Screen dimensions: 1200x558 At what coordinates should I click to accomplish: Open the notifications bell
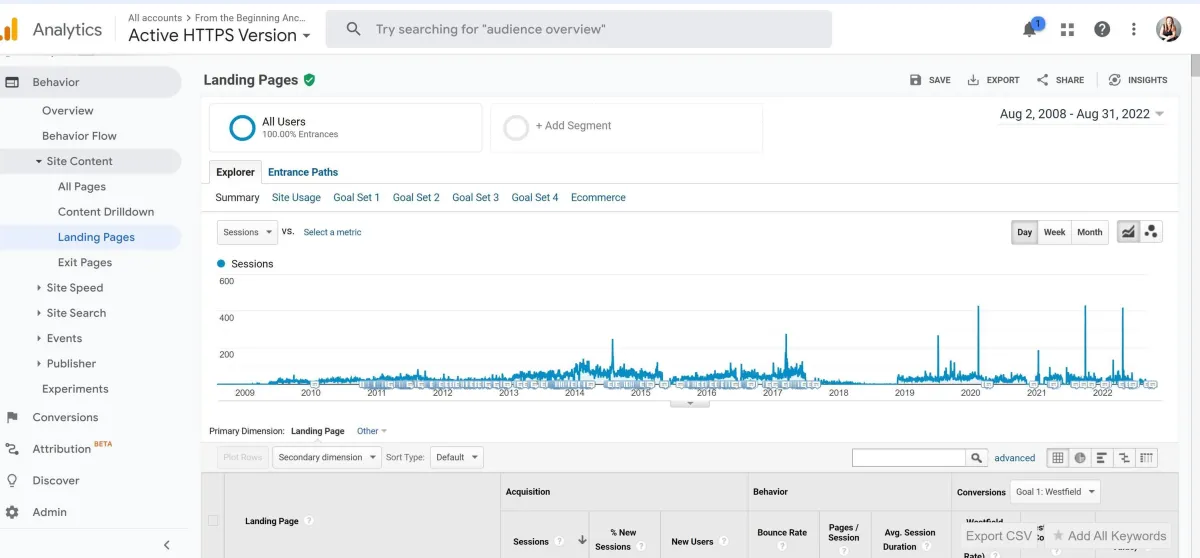click(1030, 29)
